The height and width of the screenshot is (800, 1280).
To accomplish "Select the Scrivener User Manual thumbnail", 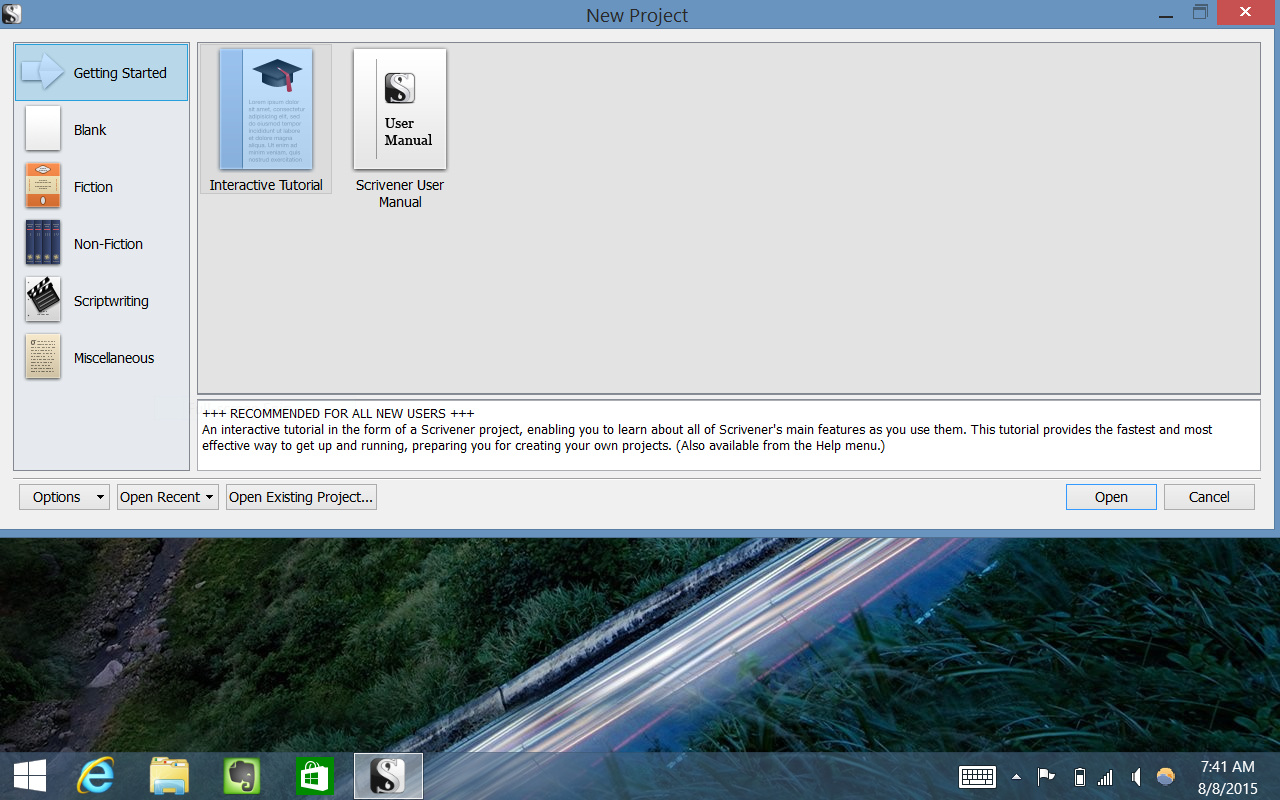I will coord(400,109).
